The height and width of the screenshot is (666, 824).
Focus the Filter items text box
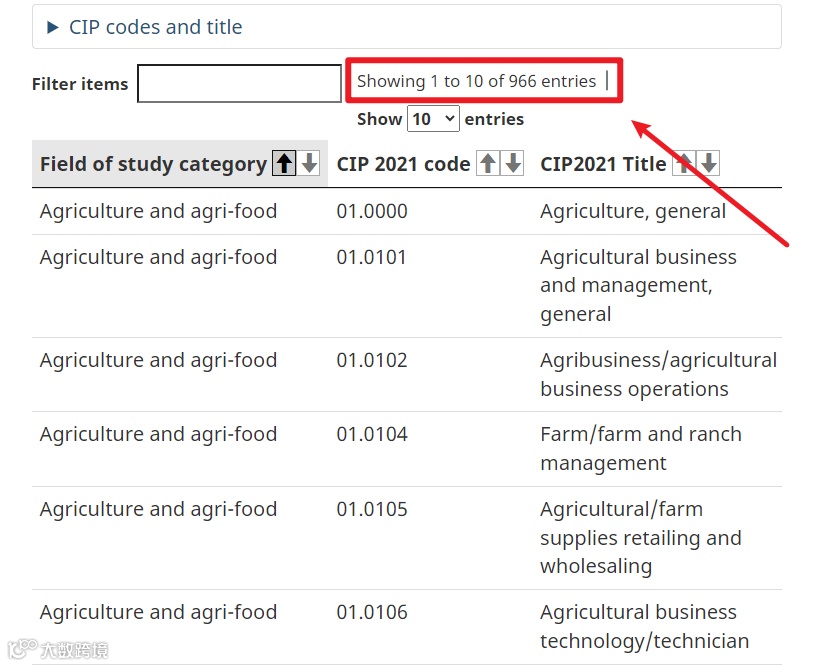click(239, 84)
